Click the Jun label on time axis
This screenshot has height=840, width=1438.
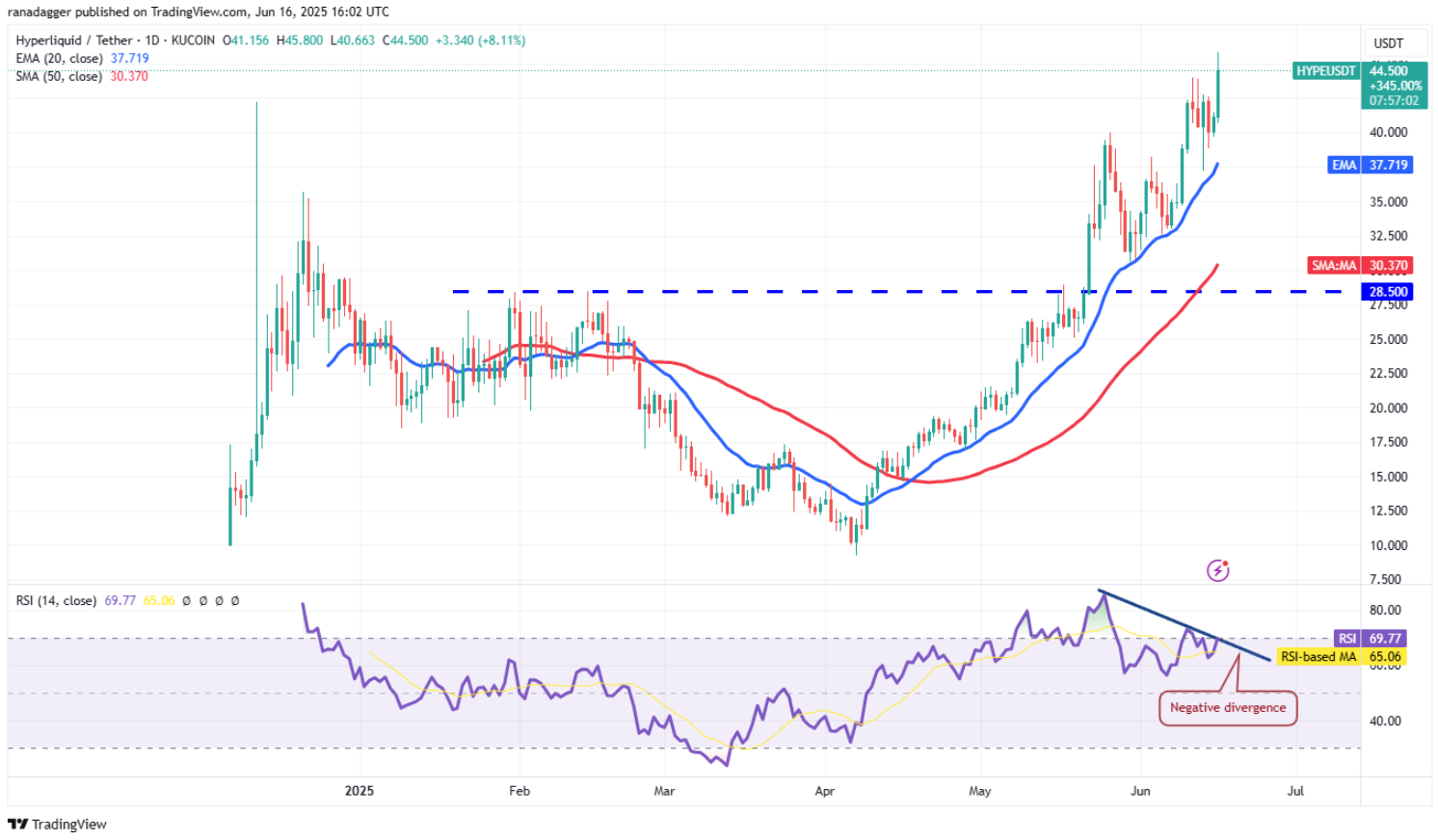[x=1140, y=791]
